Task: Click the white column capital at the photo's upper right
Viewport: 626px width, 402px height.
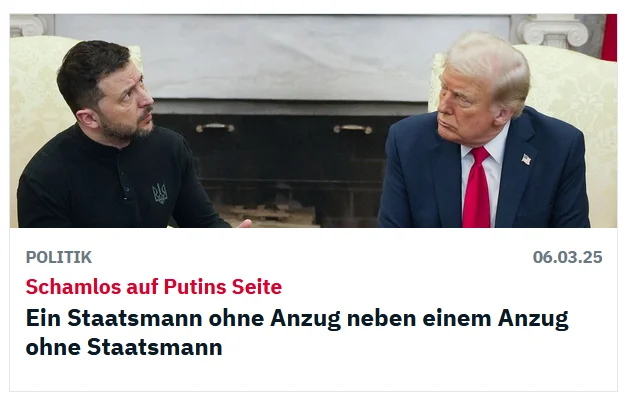Action: coord(553,30)
